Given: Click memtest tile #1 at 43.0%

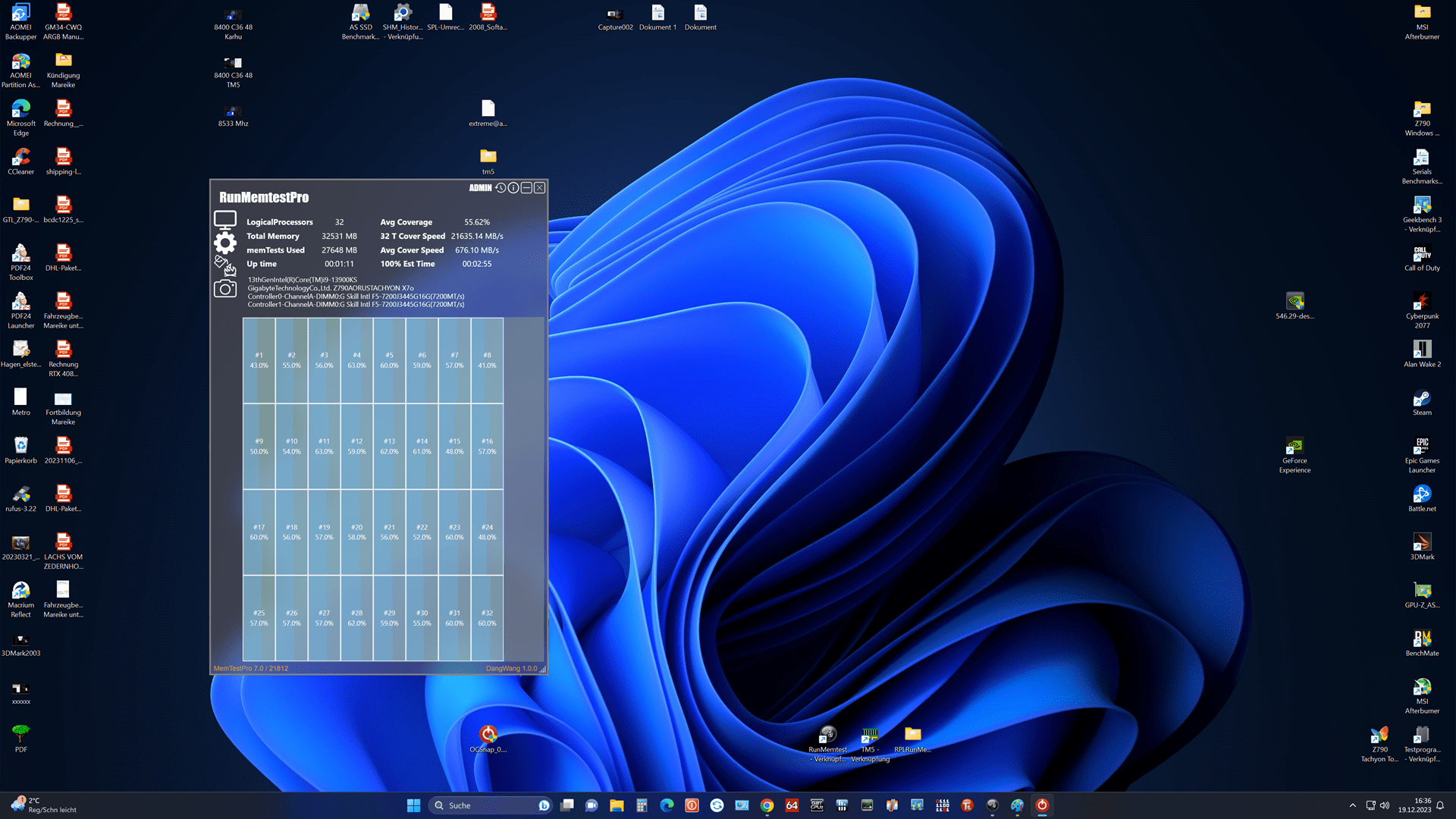Looking at the screenshot, I should click(x=259, y=360).
